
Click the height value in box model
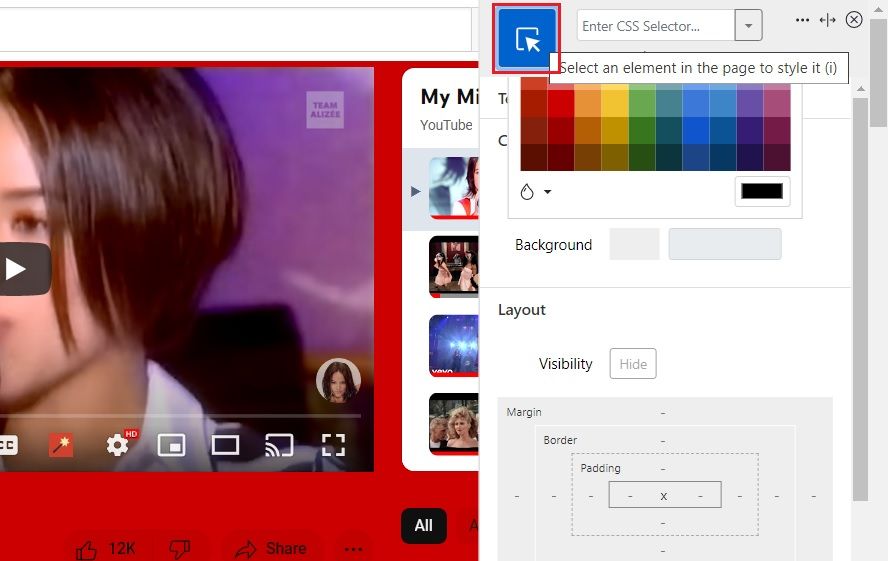701,496
